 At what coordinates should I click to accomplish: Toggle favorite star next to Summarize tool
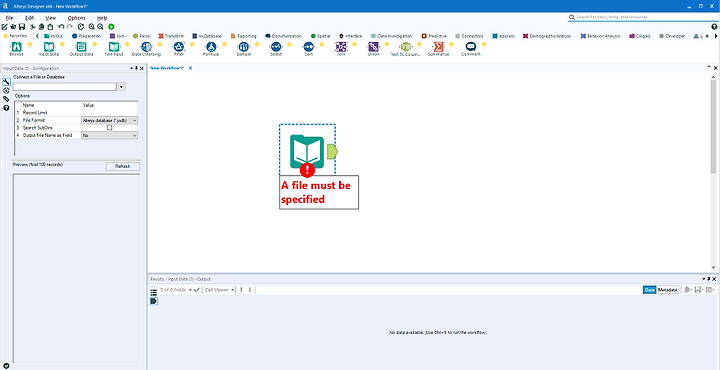click(x=451, y=44)
